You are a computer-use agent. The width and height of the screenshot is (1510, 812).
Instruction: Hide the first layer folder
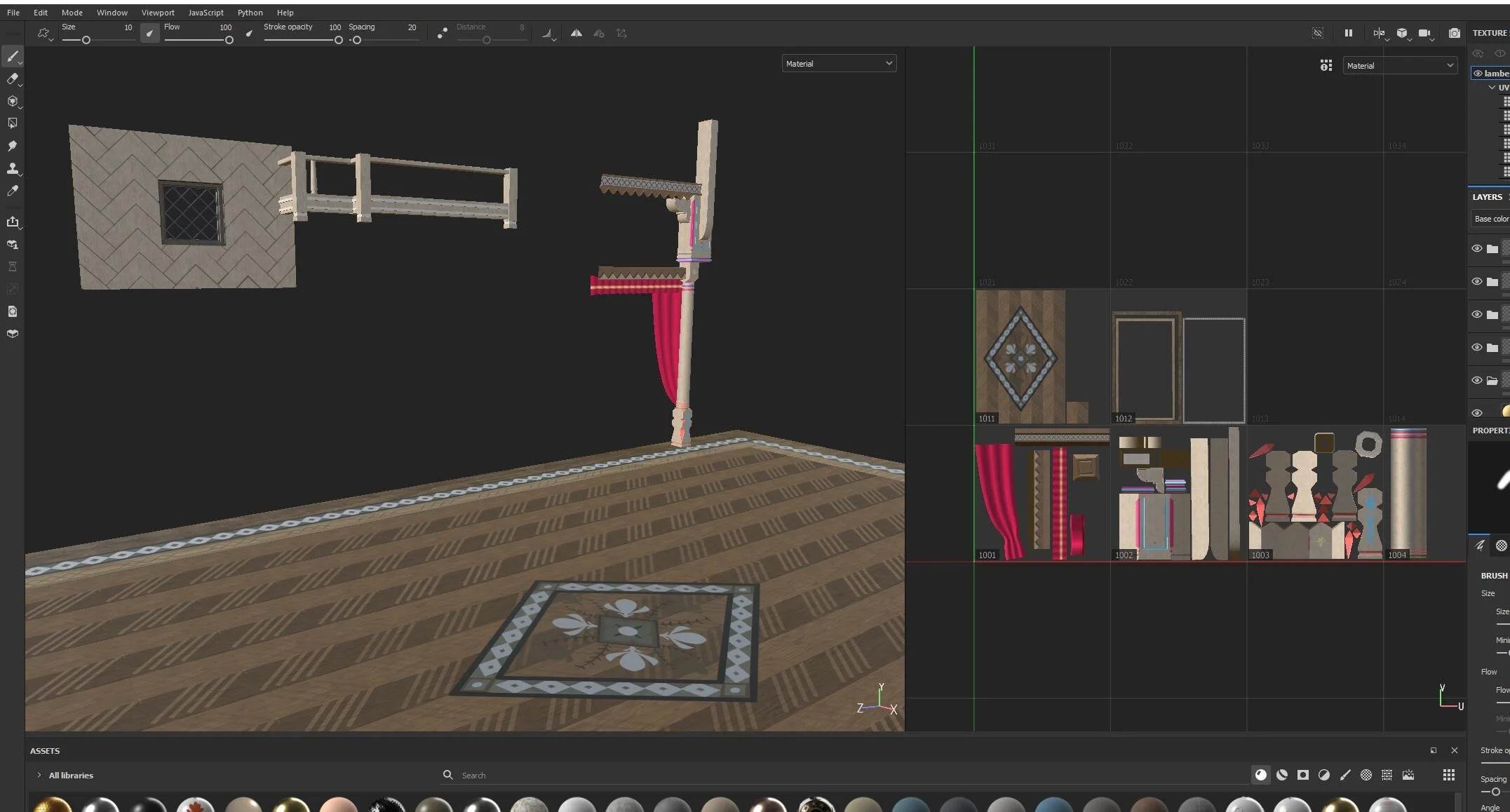tap(1476, 249)
